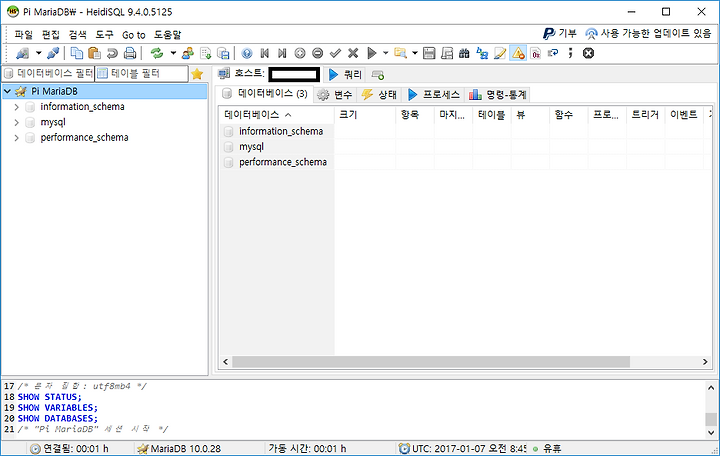Open the load SQL file dropdown arrow
Viewport: 720px width, 456px height.
tap(415, 53)
